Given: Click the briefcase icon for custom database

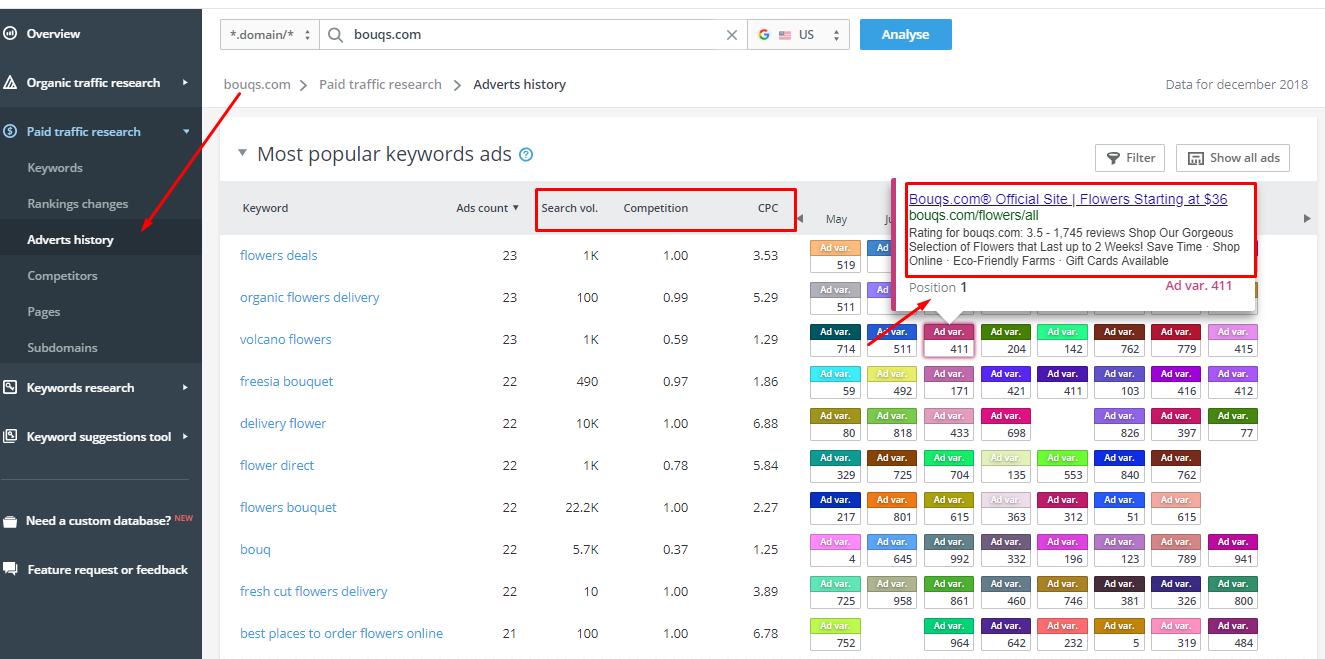Looking at the screenshot, I should 10,521.
